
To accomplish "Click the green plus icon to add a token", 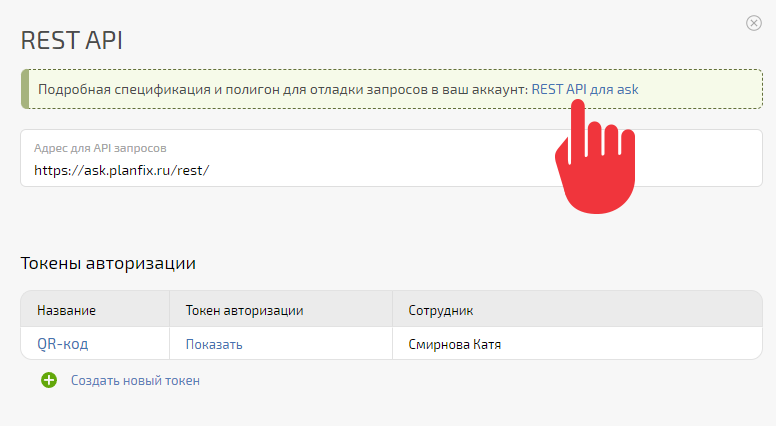I will coord(49,380).
